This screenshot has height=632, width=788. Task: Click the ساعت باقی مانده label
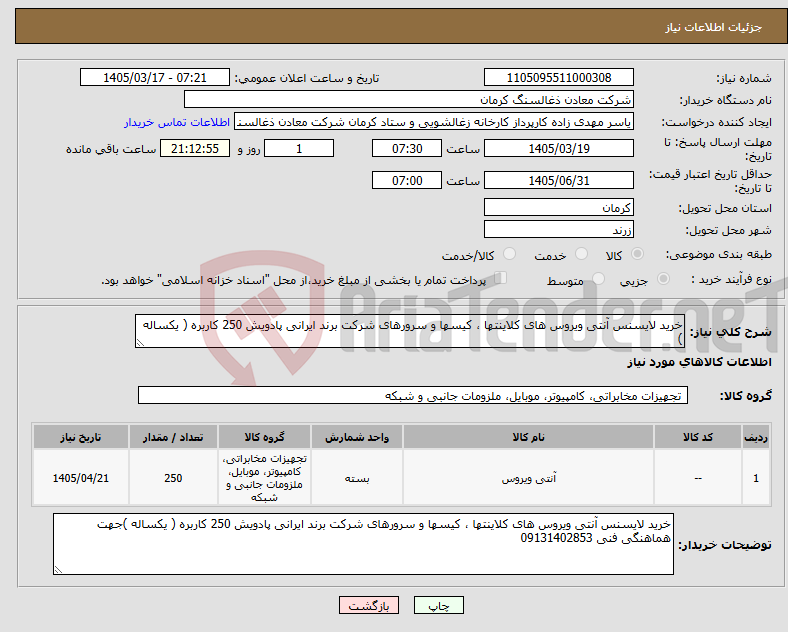click(111, 150)
